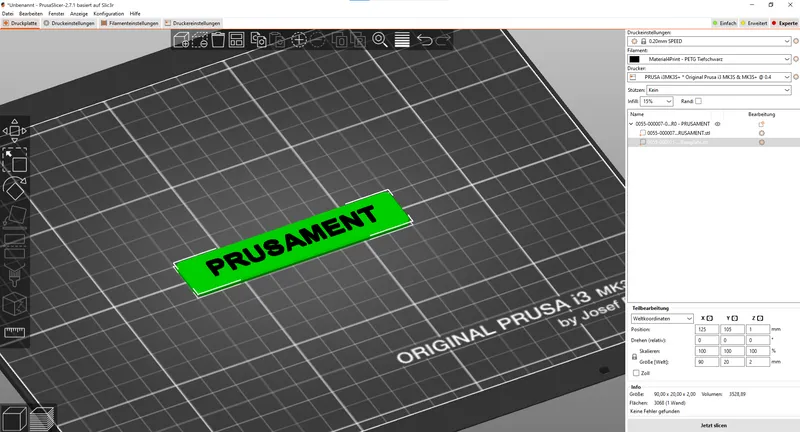
Task: Click settings gear for highlighted part row
Action: coord(761,142)
